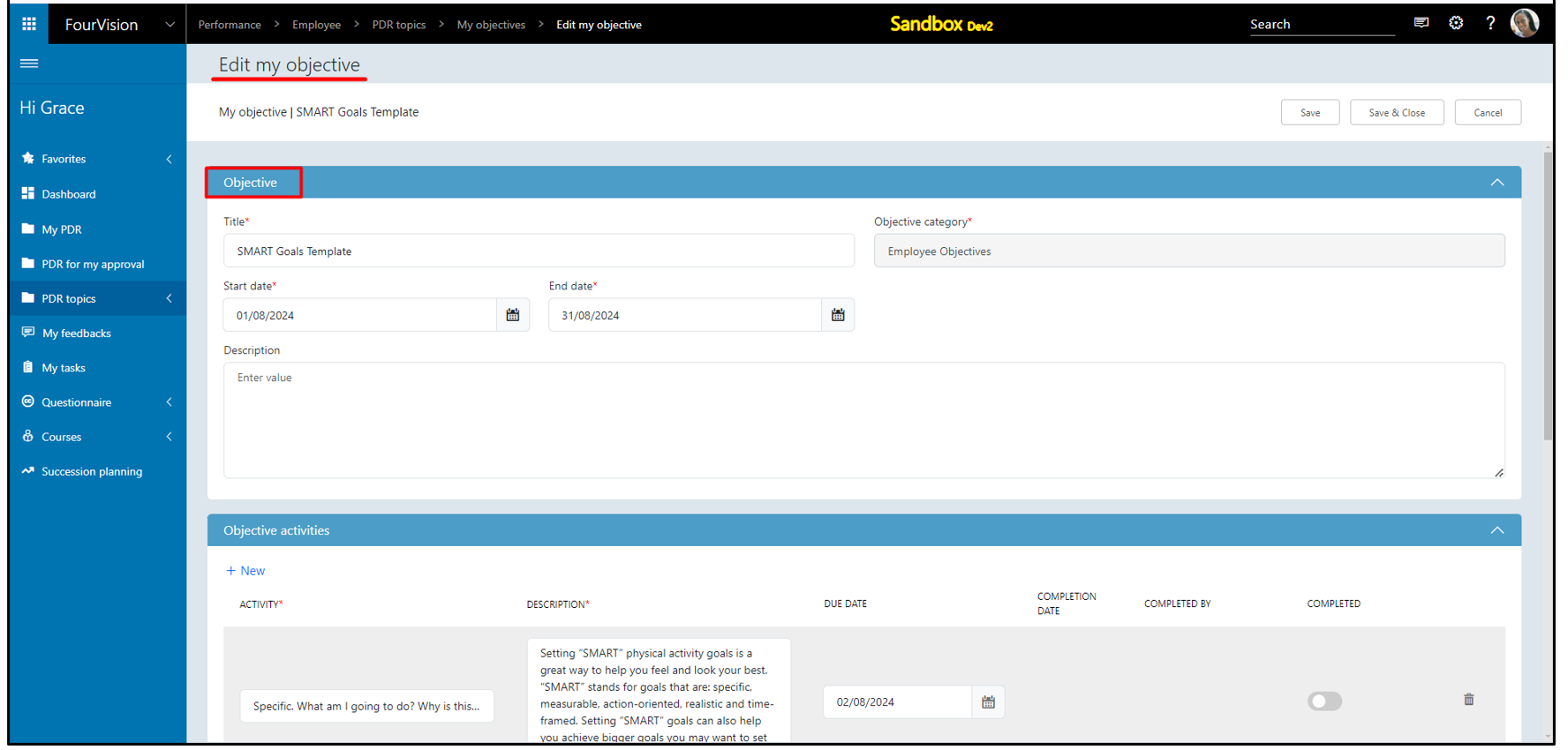Click the Cancel button
This screenshot has width=1568, height=750.
click(1488, 112)
